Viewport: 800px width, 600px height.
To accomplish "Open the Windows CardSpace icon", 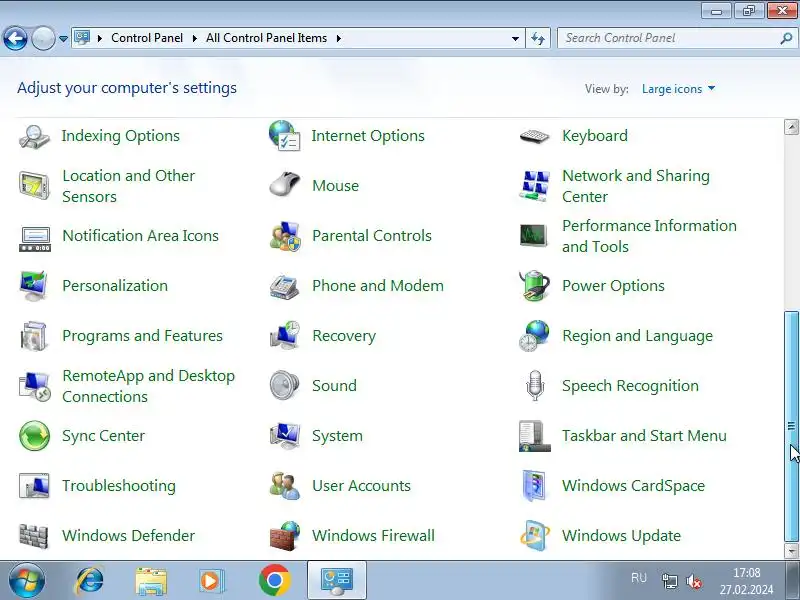I will tap(534, 485).
